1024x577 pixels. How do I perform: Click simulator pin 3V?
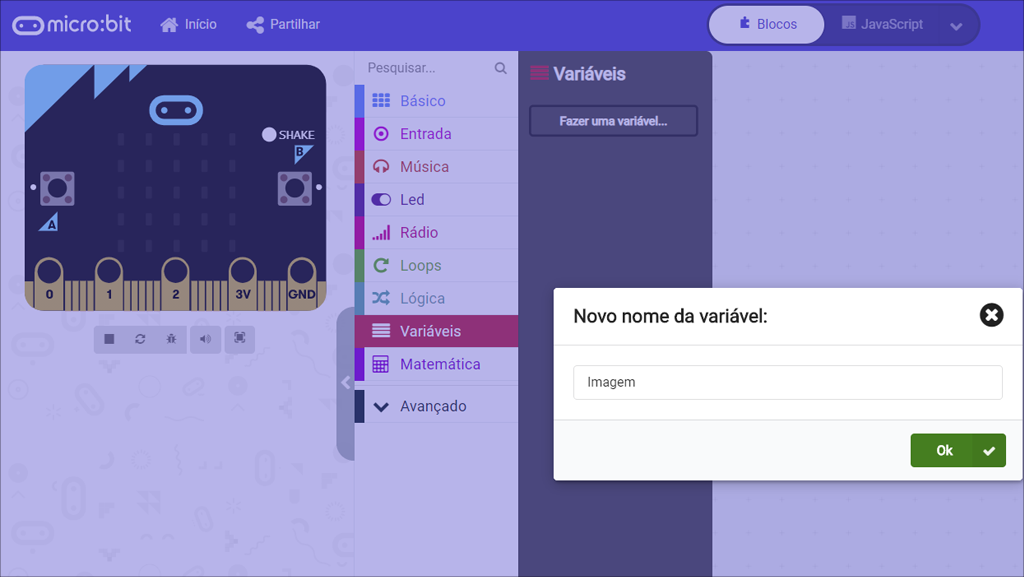(243, 284)
